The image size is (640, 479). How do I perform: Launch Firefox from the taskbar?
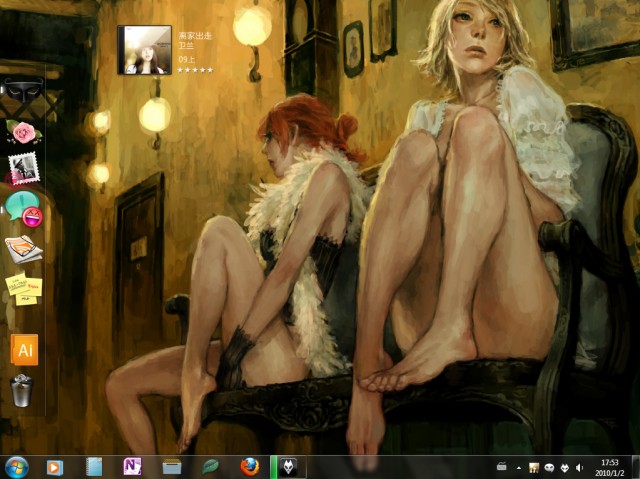(x=249, y=467)
